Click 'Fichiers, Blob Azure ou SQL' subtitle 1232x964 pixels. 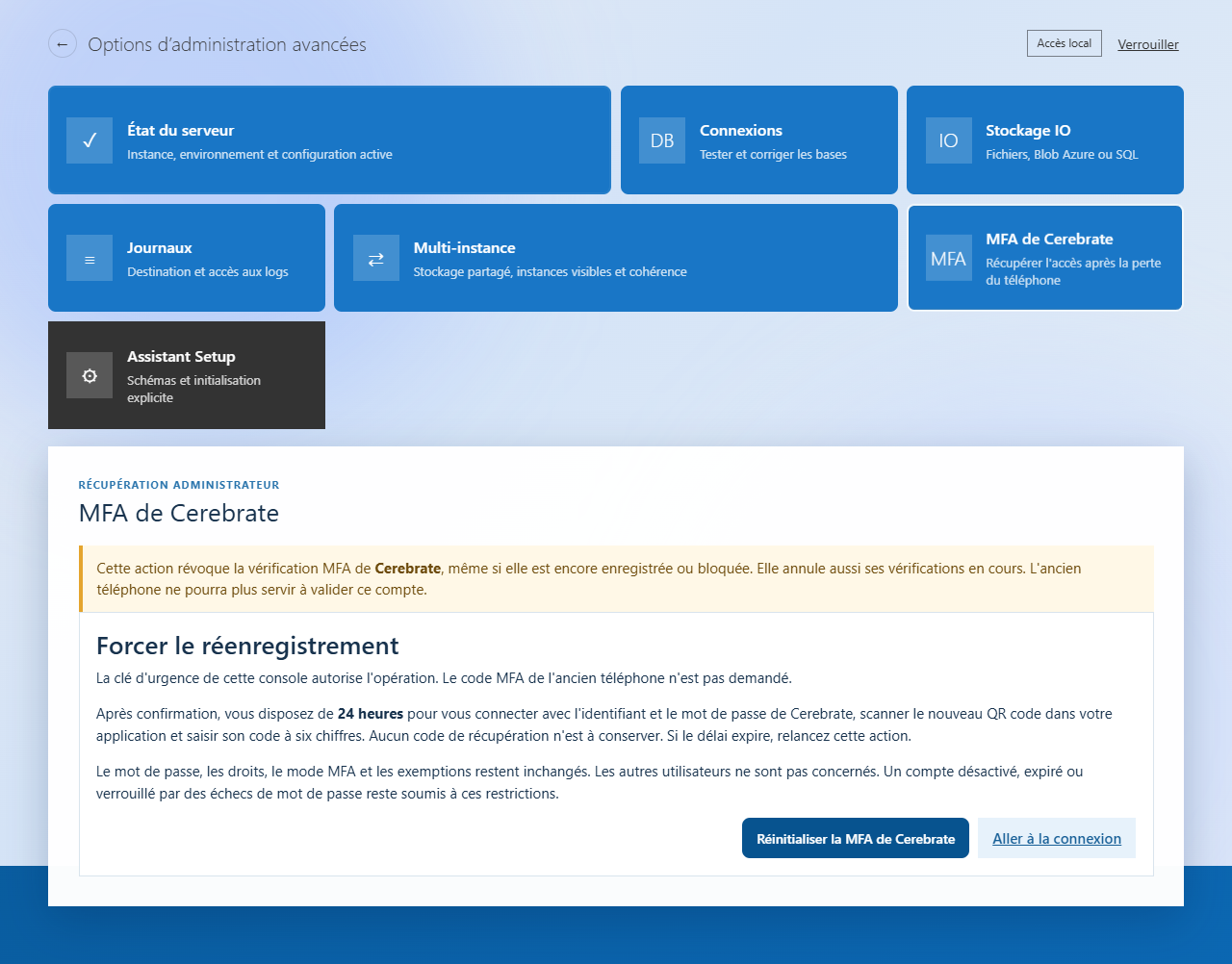click(1062, 154)
